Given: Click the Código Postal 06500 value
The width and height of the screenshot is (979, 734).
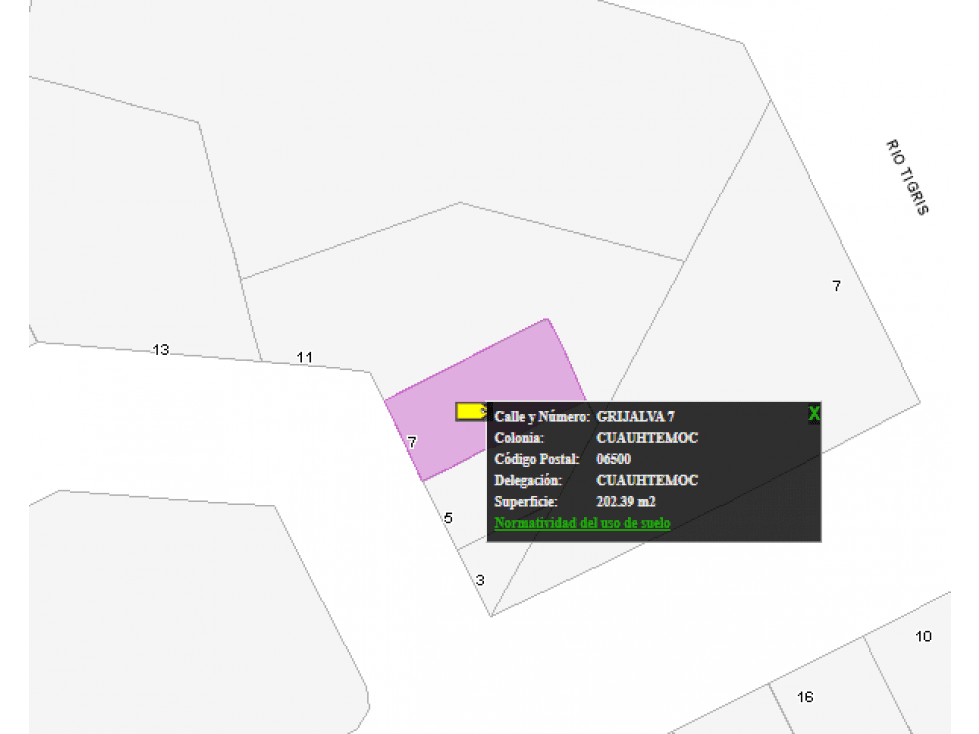Looking at the screenshot, I should pyautogui.click(x=613, y=459).
